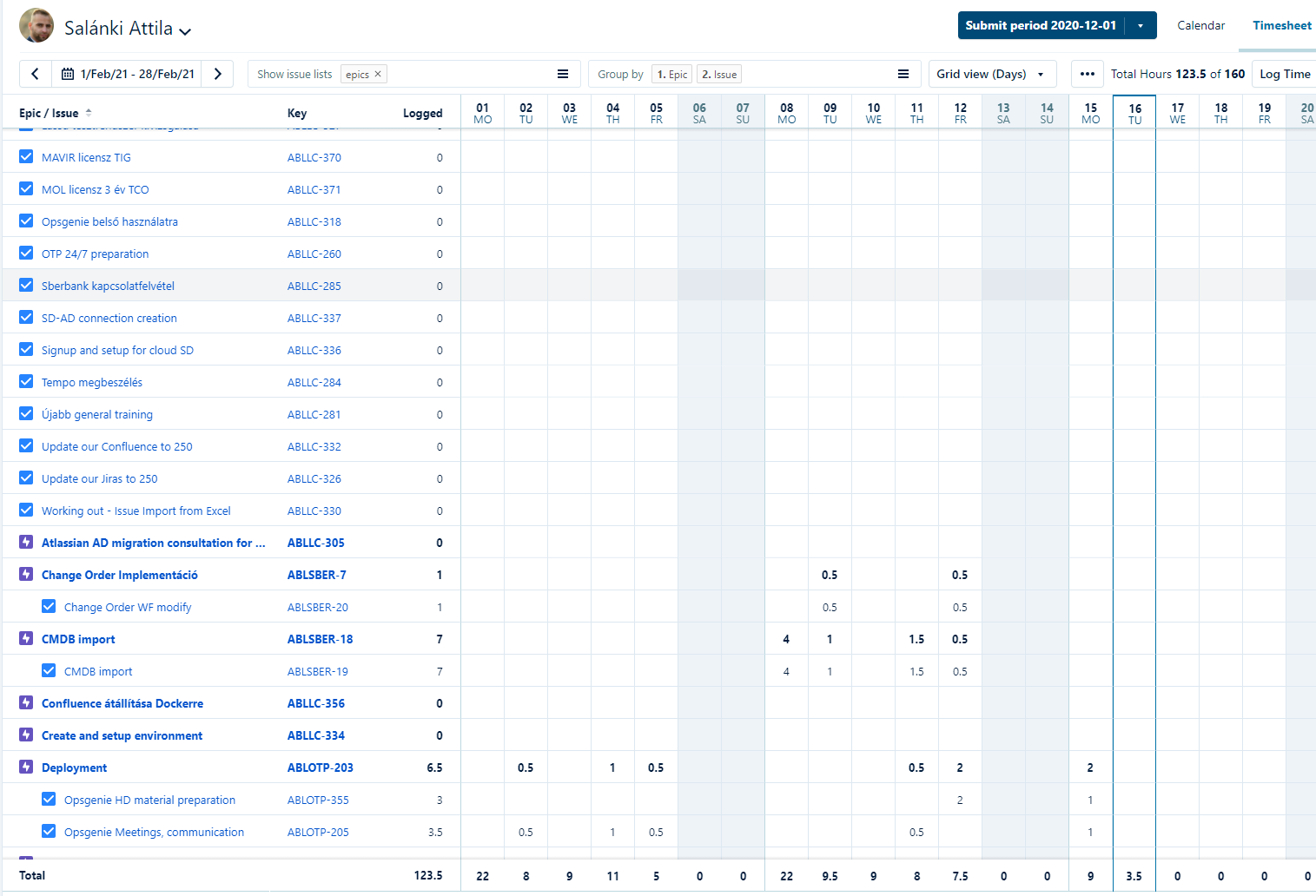This screenshot has height=896, width=1316.
Task: Switch to the Calendar tab
Action: 1200,25
